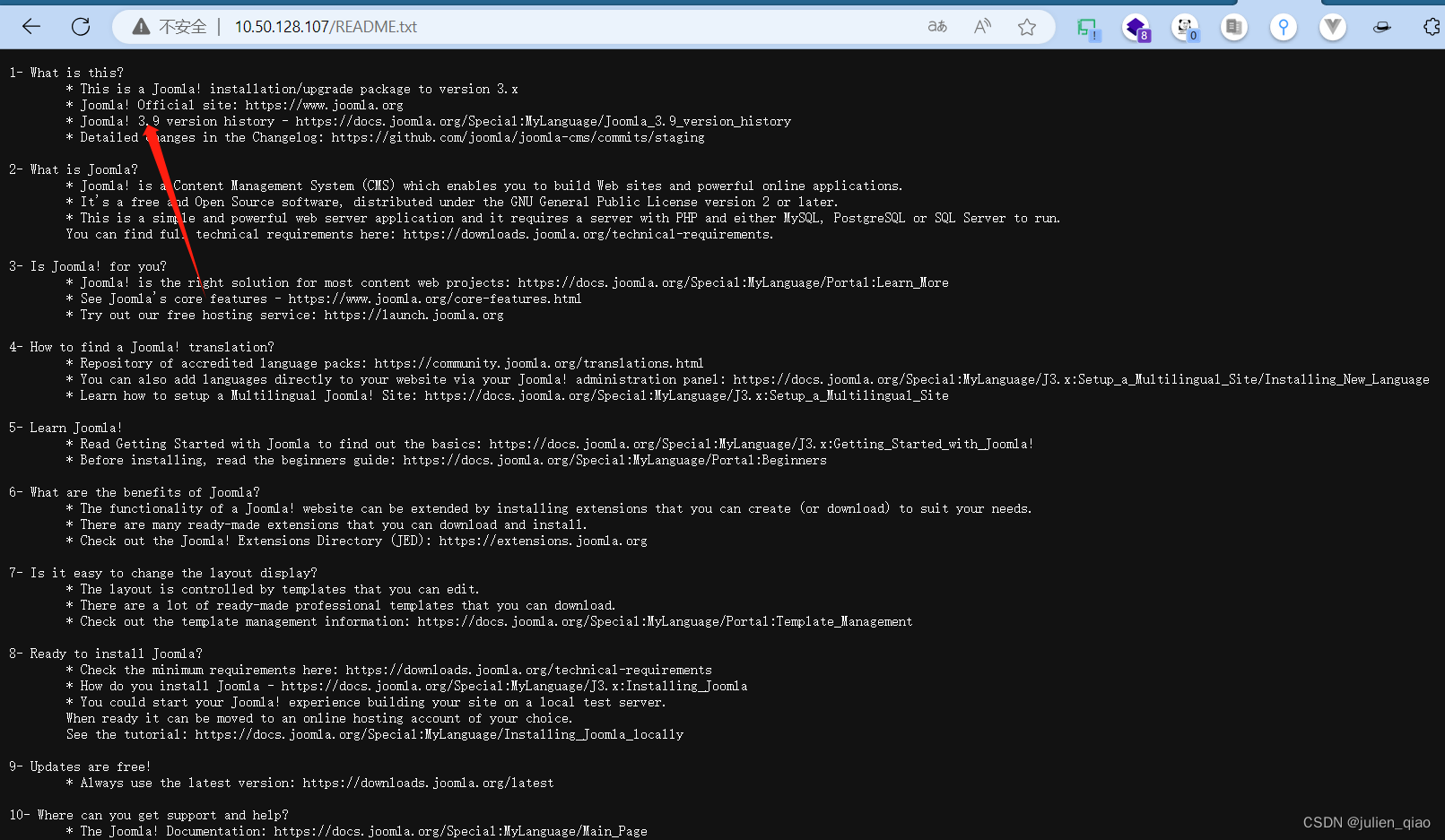Click the https://www.joomla.org official site URL
The width and height of the screenshot is (1445, 840).
click(x=324, y=105)
